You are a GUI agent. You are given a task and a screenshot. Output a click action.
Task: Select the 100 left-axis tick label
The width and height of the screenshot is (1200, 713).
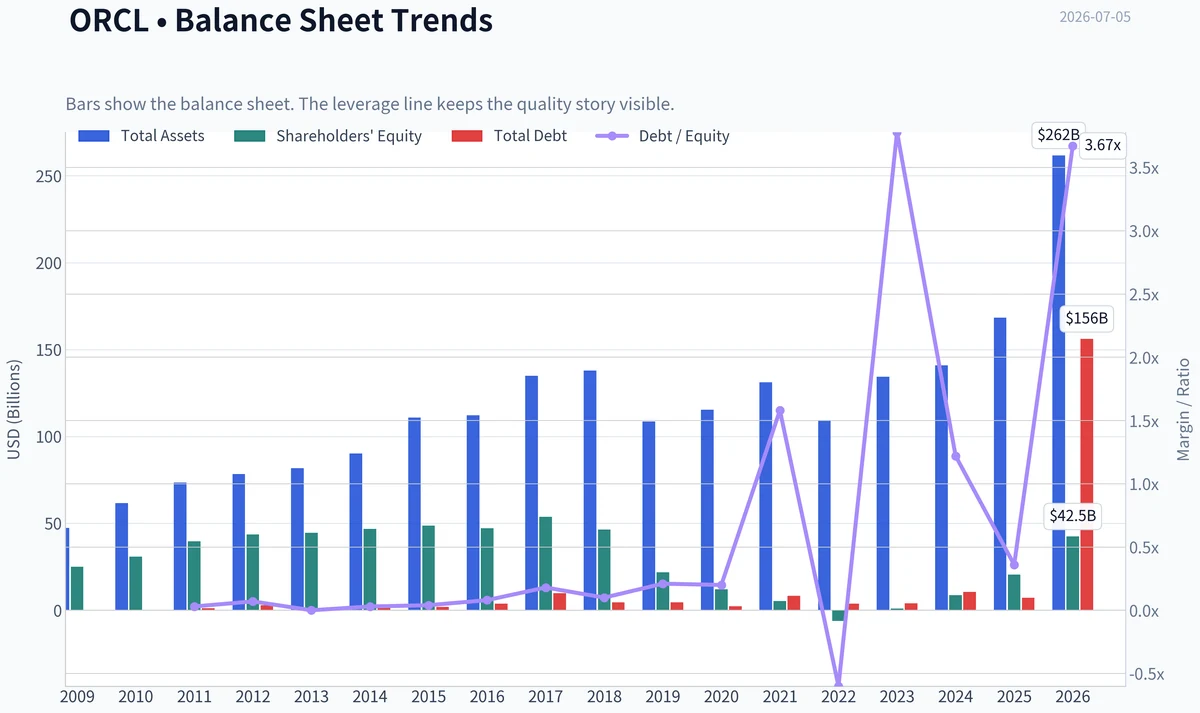coord(48,437)
